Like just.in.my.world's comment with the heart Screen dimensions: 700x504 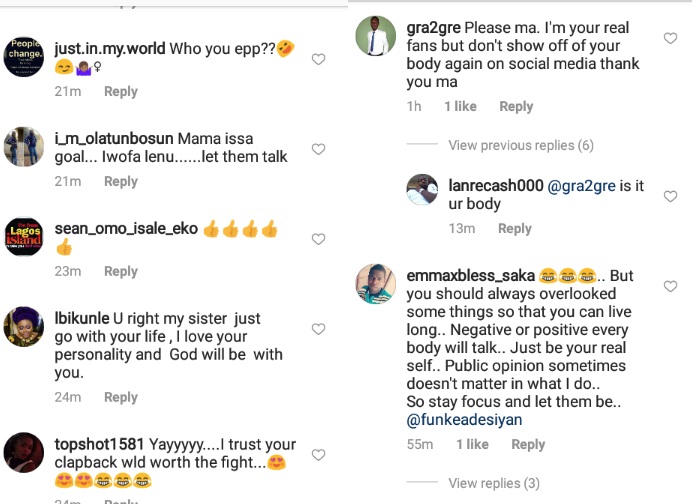point(318,59)
